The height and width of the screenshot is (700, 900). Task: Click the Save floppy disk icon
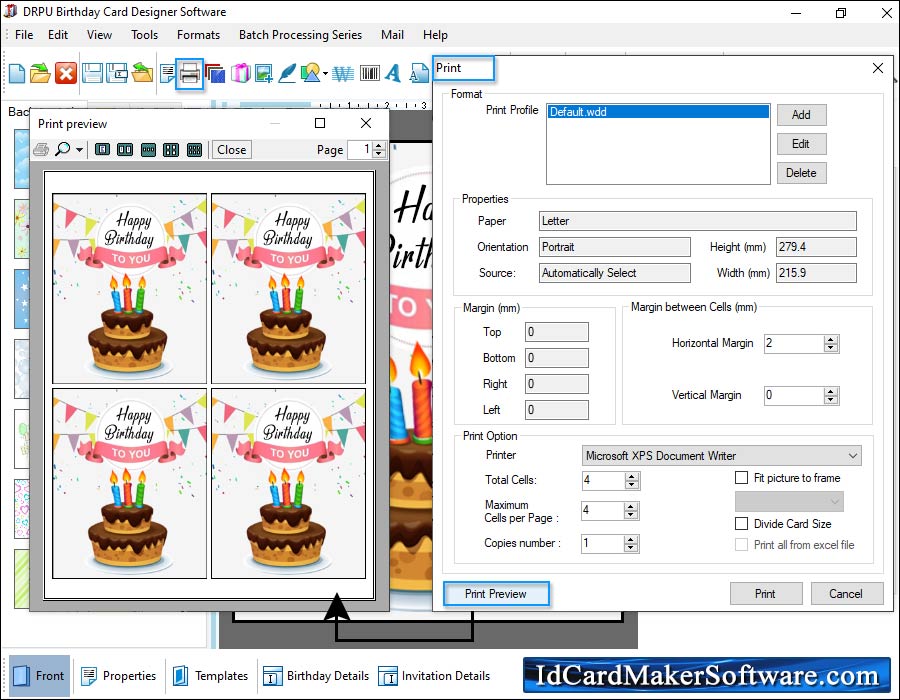click(x=92, y=73)
